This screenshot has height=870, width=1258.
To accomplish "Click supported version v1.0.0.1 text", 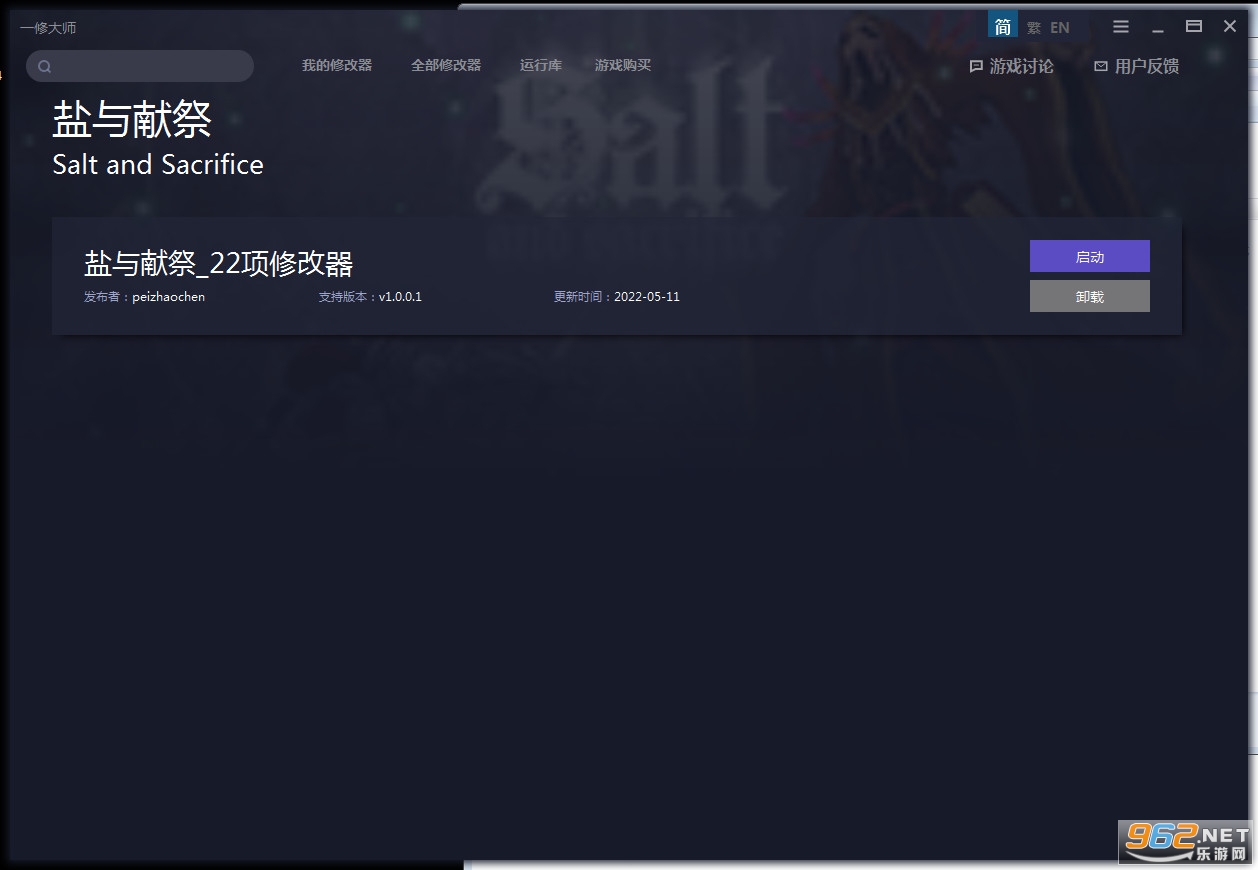I will (x=400, y=297).
